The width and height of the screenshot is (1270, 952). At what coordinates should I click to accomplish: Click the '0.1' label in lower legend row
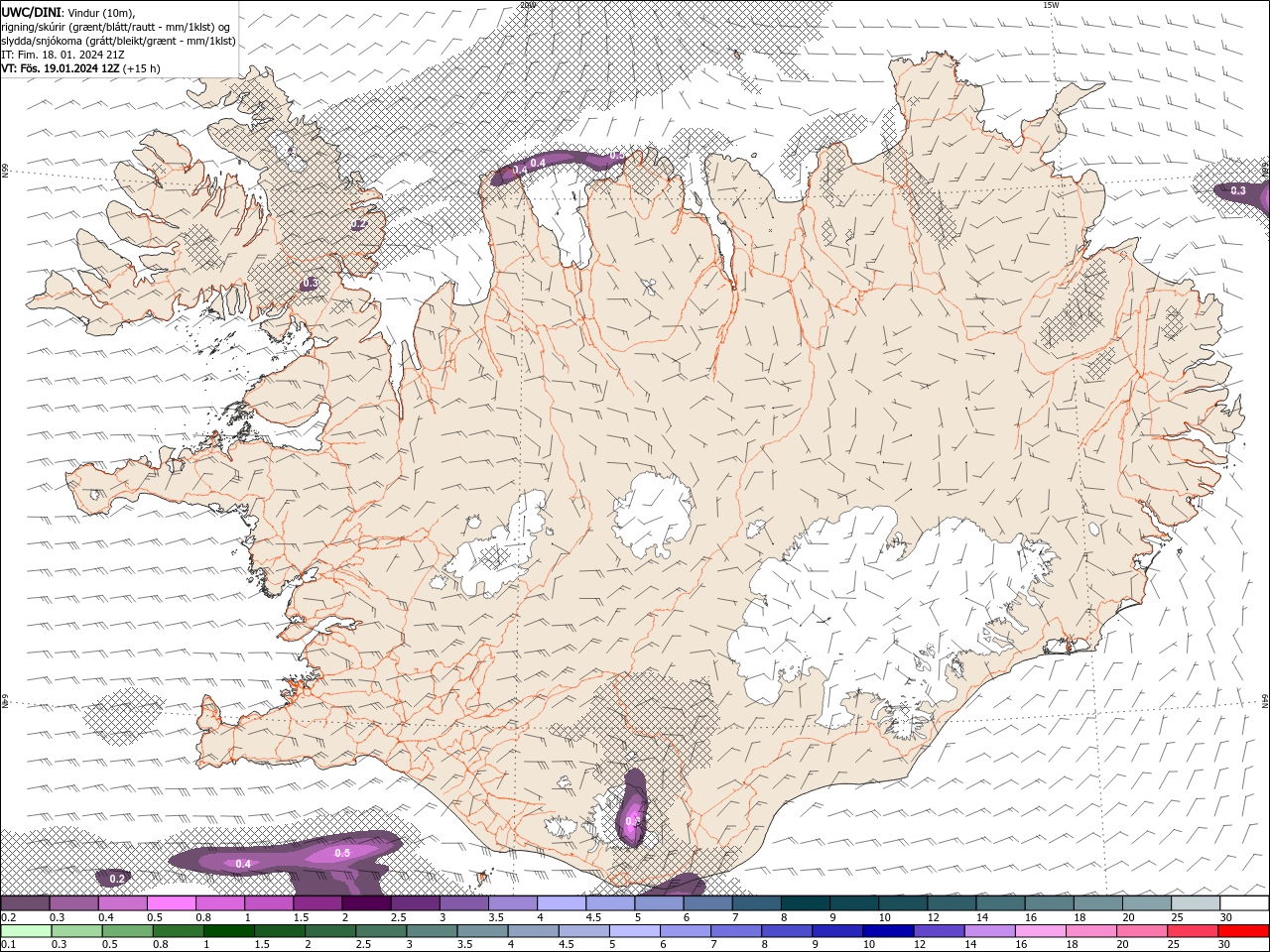point(9,944)
